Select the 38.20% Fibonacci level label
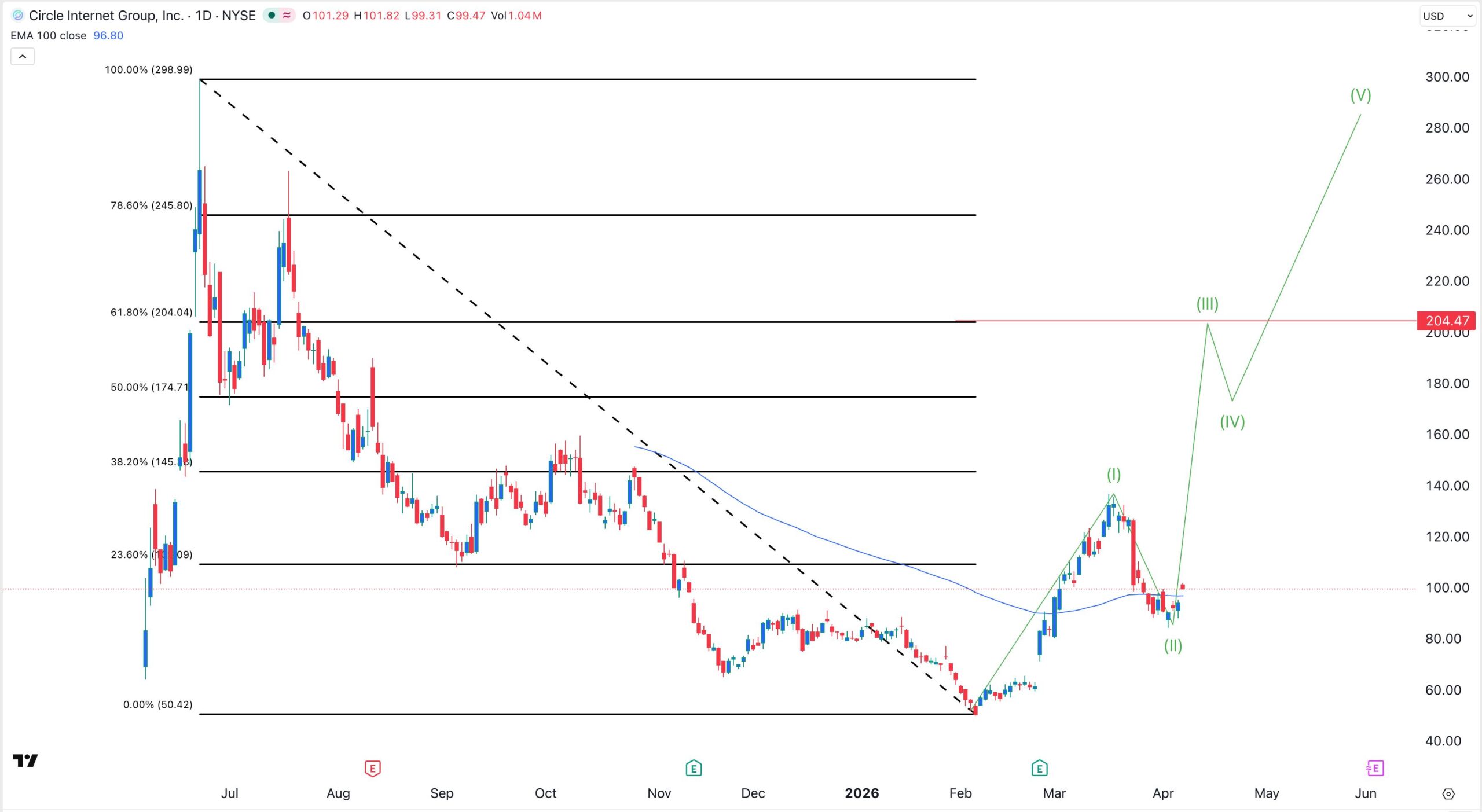 [151, 462]
